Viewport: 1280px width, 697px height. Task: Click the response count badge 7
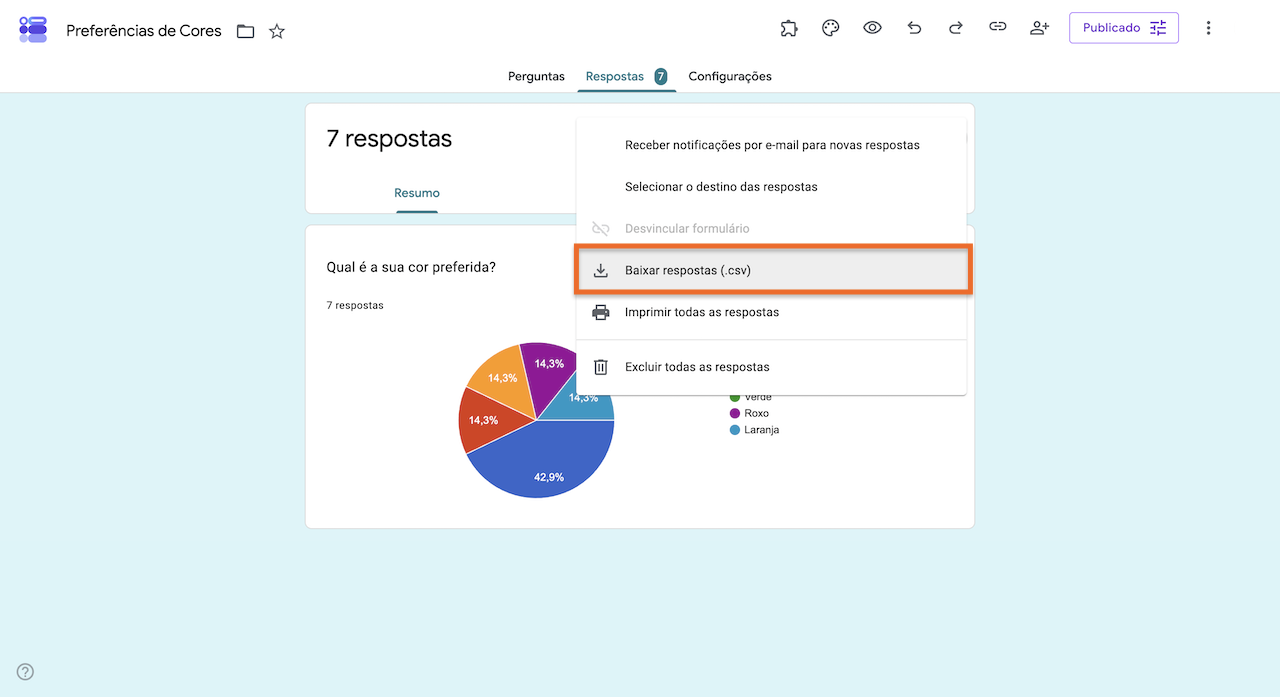[661, 76]
